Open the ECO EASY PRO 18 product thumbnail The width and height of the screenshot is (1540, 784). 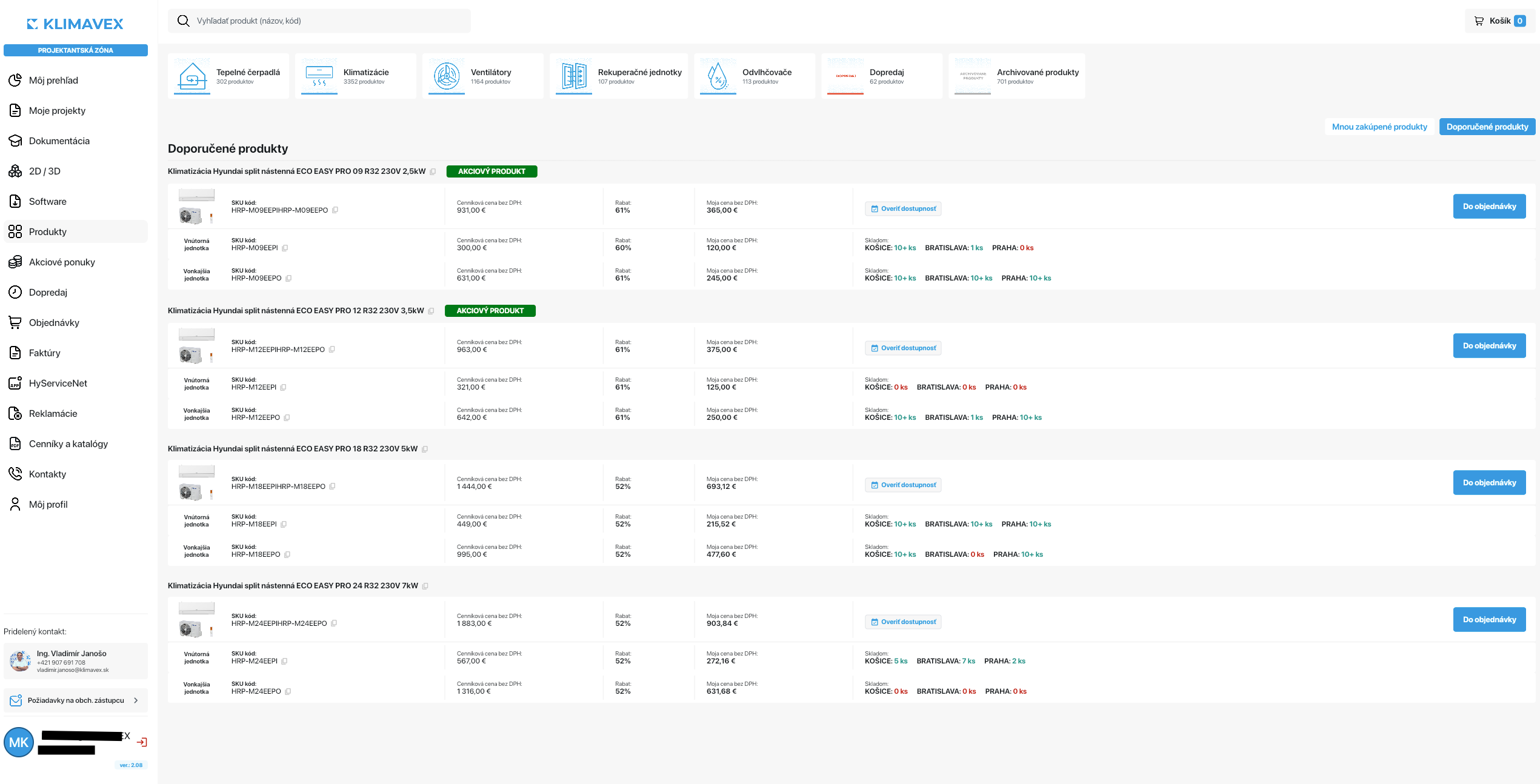click(196, 483)
